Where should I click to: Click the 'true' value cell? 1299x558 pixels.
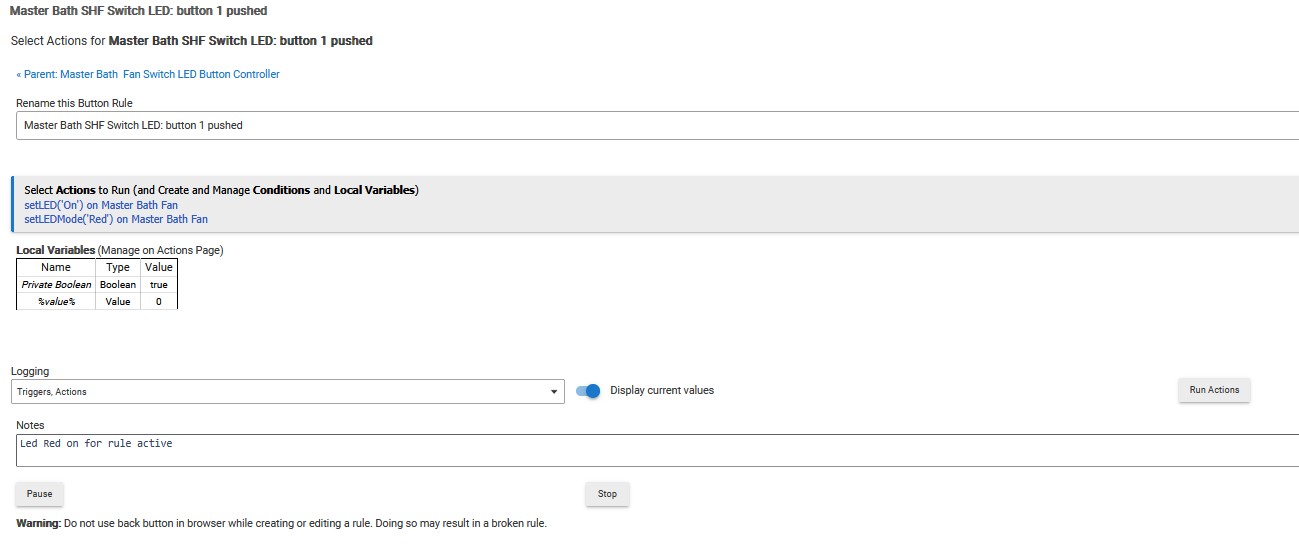(x=158, y=285)
